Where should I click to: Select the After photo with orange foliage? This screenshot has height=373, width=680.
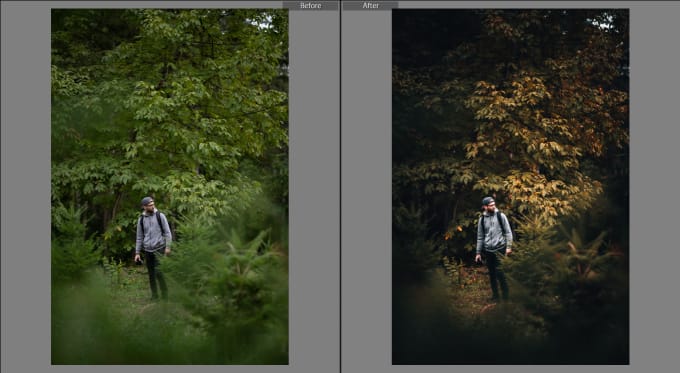[x=510, y=186]
